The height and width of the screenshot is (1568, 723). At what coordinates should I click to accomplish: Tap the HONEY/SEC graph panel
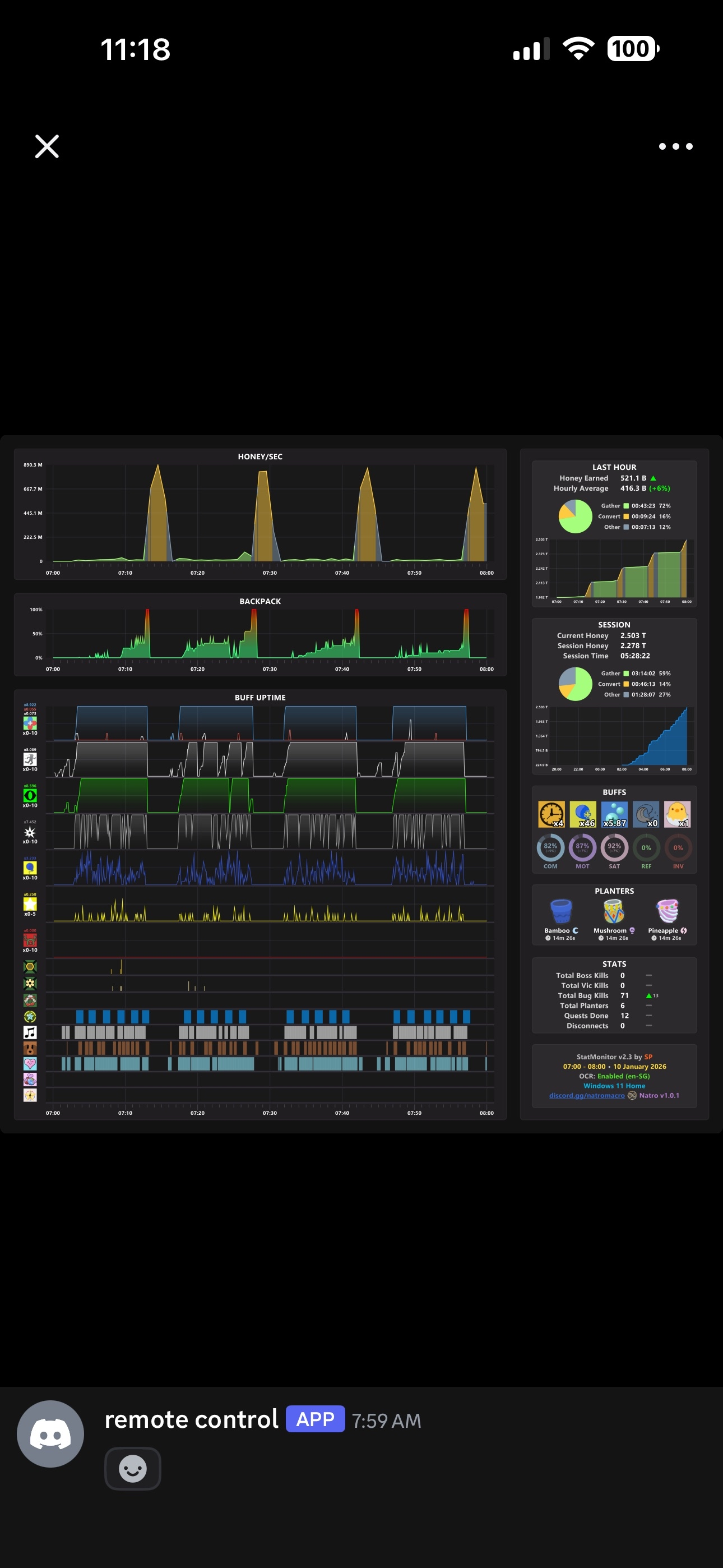[260, 514]
